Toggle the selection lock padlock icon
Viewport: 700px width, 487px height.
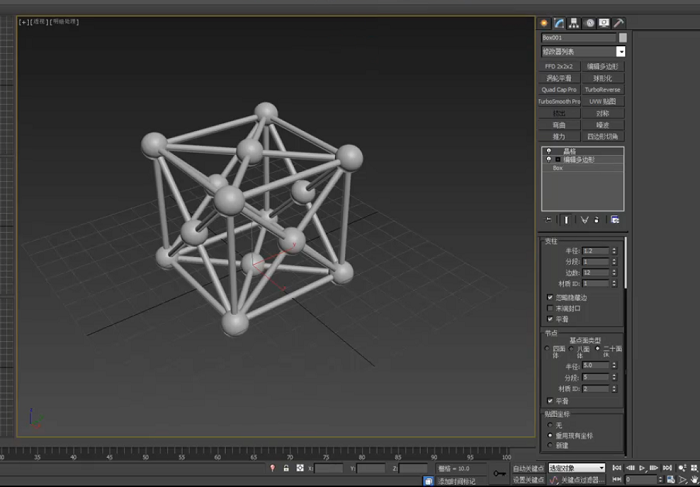286,468
